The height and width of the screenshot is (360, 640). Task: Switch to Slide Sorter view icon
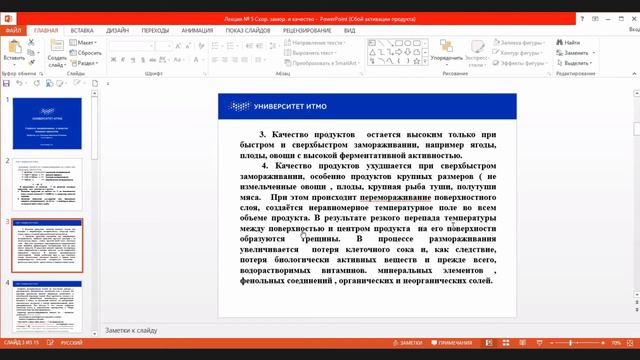pos(506,343)
